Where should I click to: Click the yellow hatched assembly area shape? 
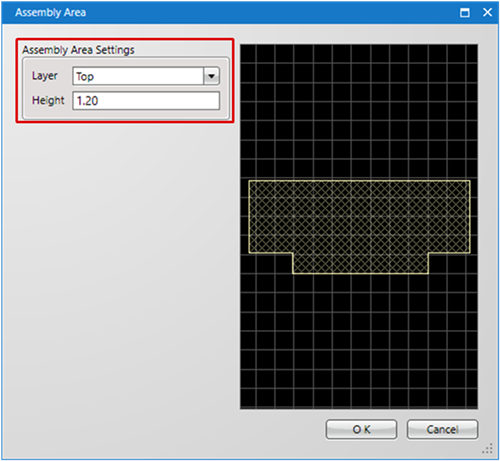tap(359, 217)
